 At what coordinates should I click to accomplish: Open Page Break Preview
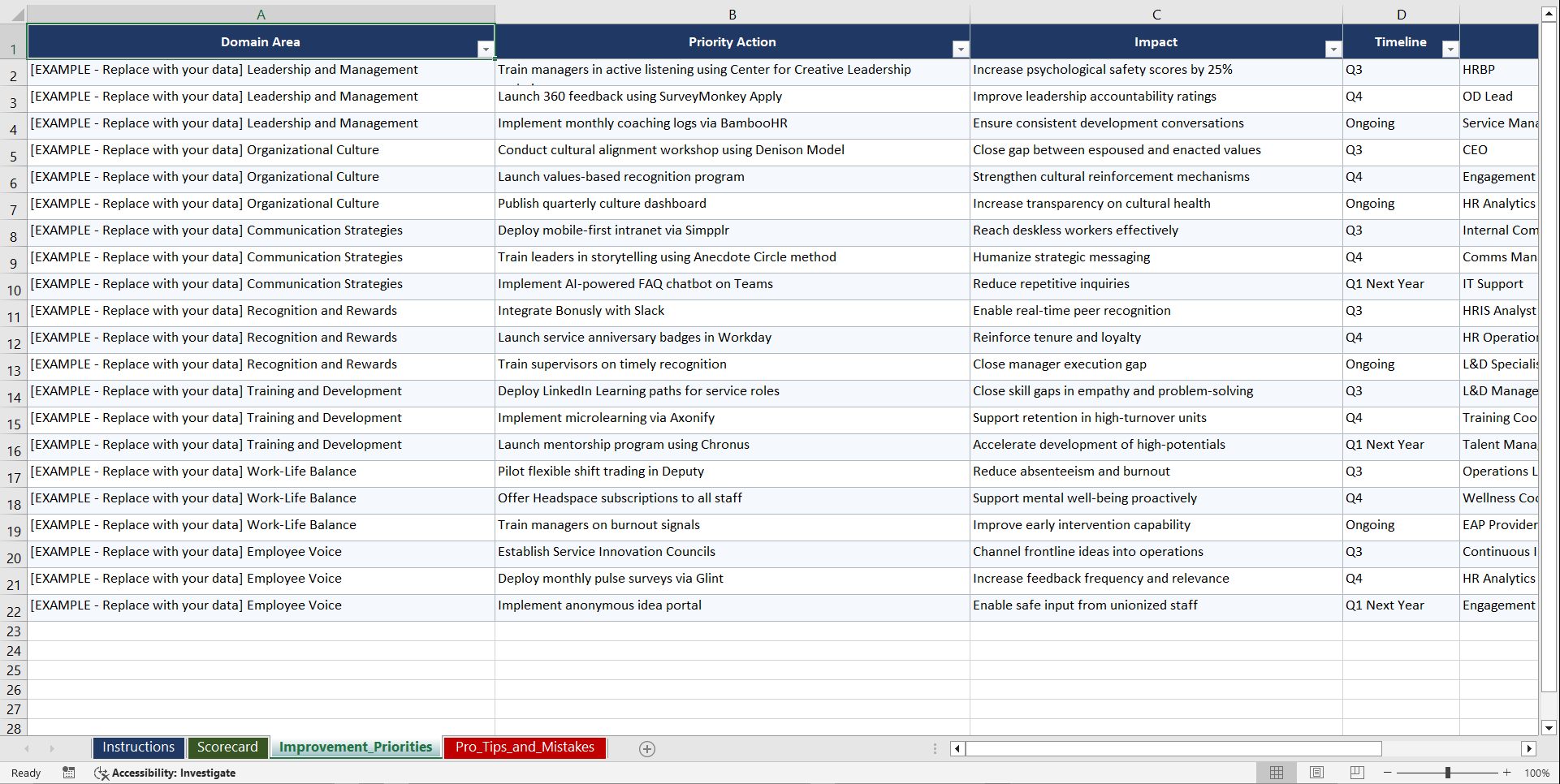click(1357, 773)
